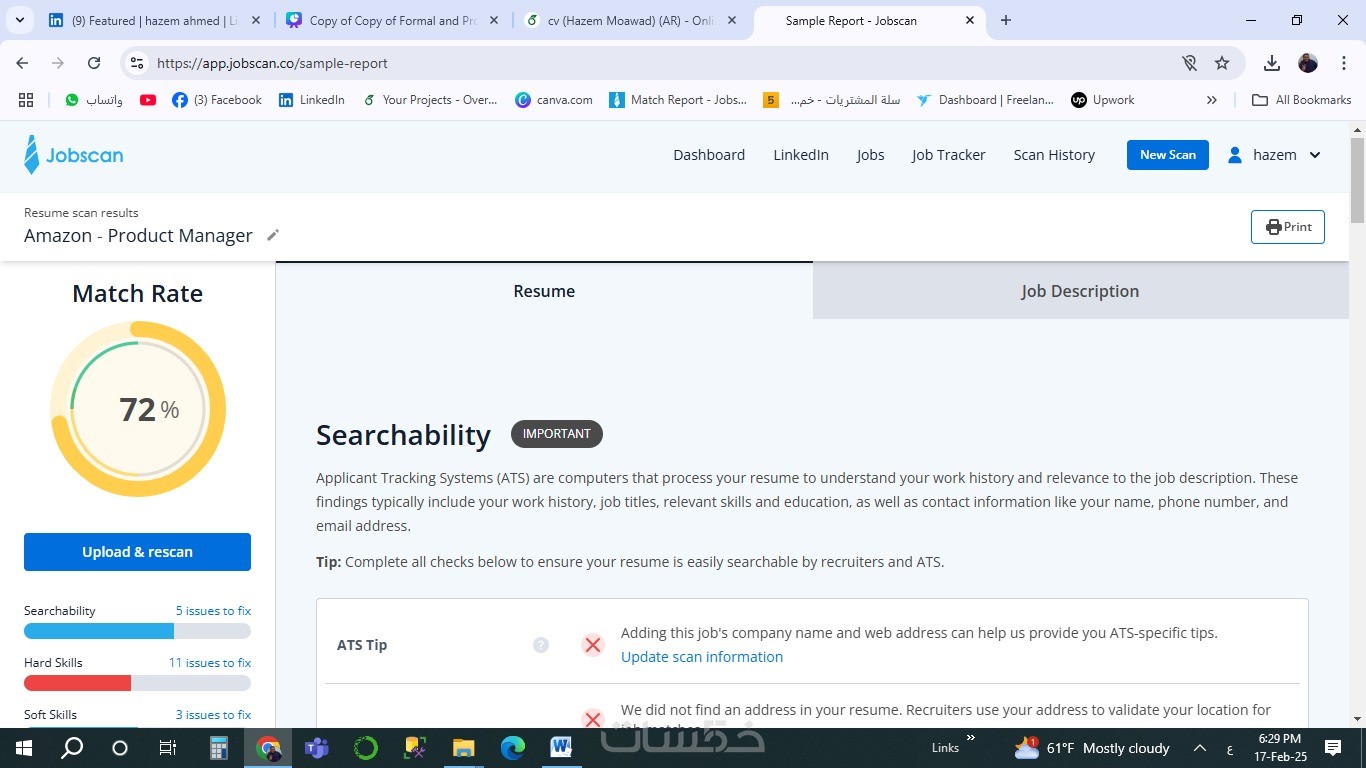Open site information icon in address bar
Screen dimensions: 1366x768
click(138, 63)
